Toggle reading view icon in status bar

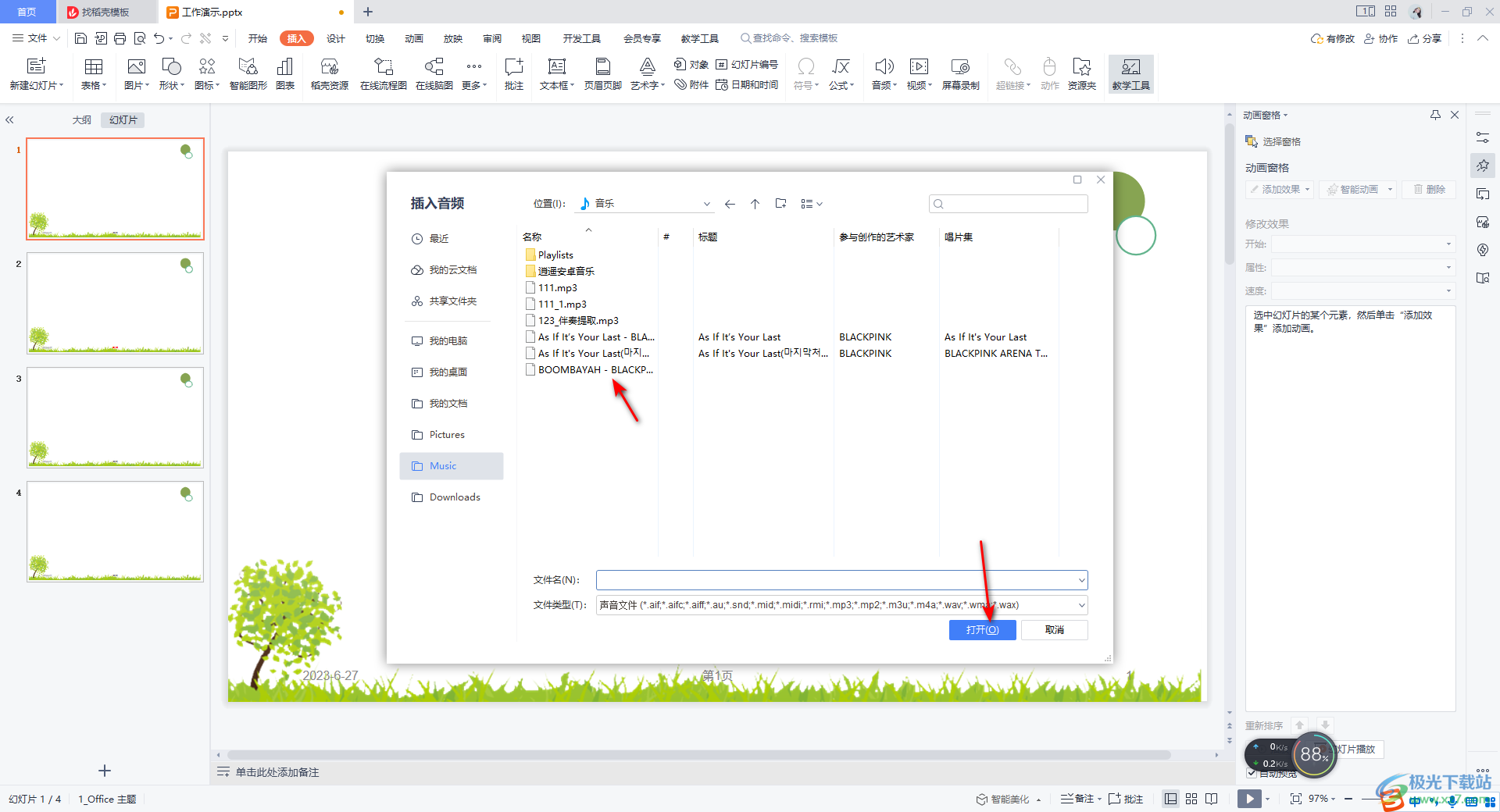coord(1212,799)
